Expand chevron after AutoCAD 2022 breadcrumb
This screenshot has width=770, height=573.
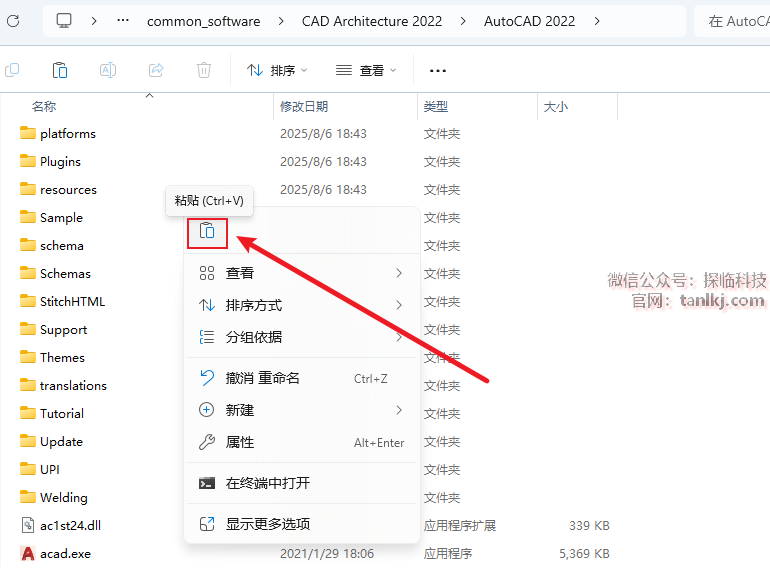pyautogui.click(x=597, y=21)
